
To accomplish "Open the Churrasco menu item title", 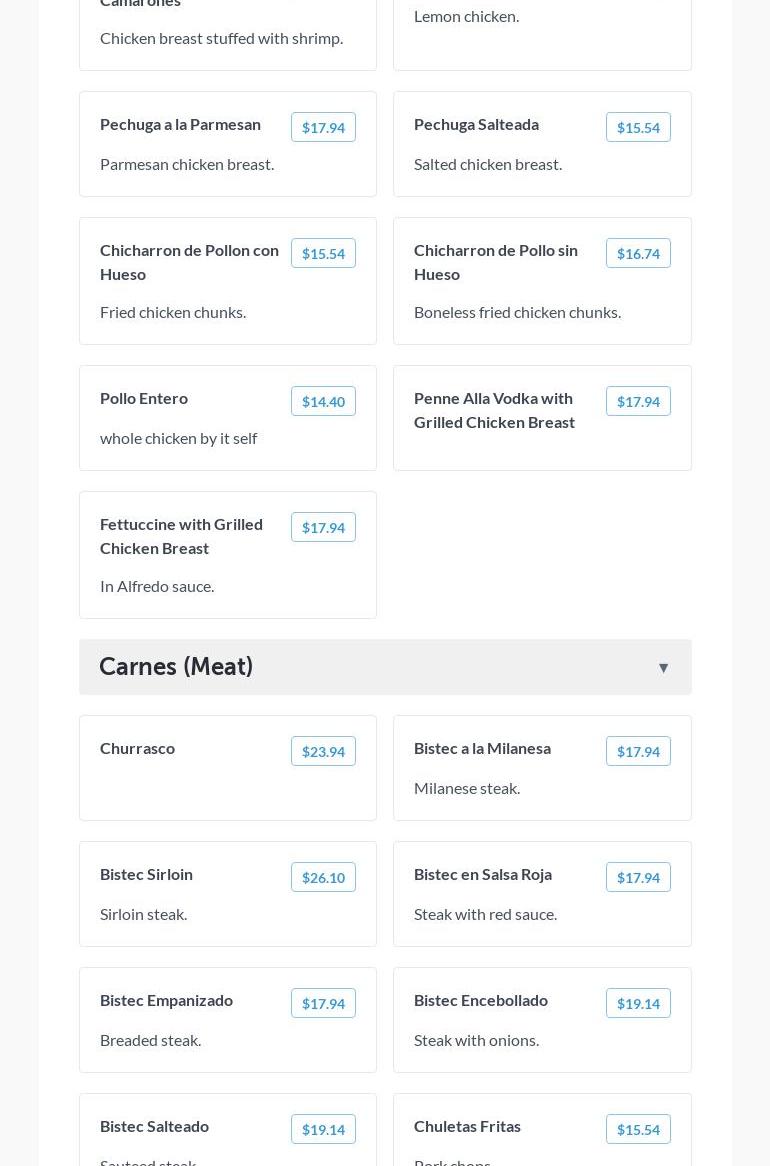I will (137, 748).
